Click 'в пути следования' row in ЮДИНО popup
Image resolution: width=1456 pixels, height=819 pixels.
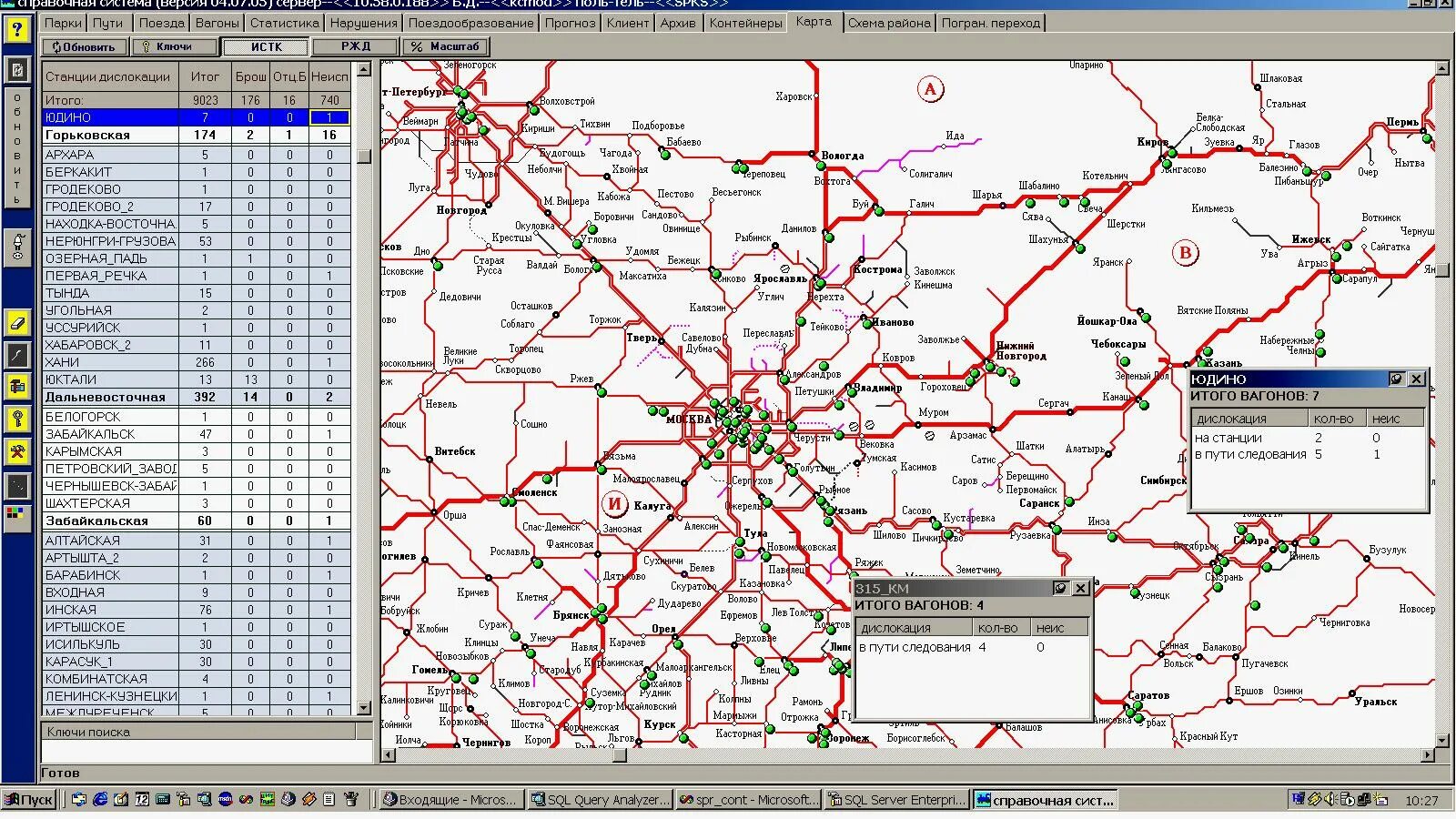1306,454
